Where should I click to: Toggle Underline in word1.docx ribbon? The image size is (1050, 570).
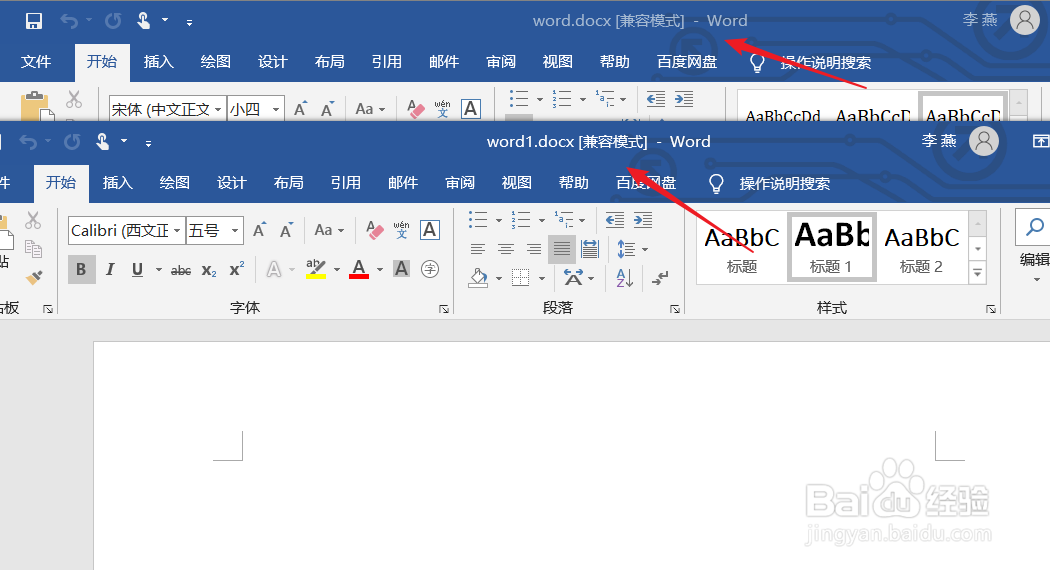(x=137, y=269)
